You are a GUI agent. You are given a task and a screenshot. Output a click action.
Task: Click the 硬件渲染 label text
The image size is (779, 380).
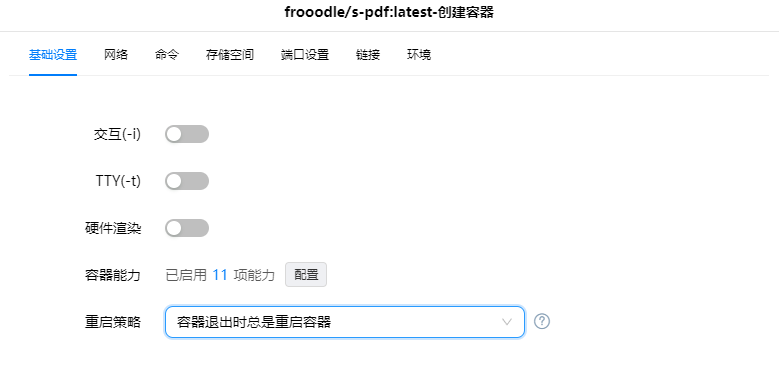(113, 228)
